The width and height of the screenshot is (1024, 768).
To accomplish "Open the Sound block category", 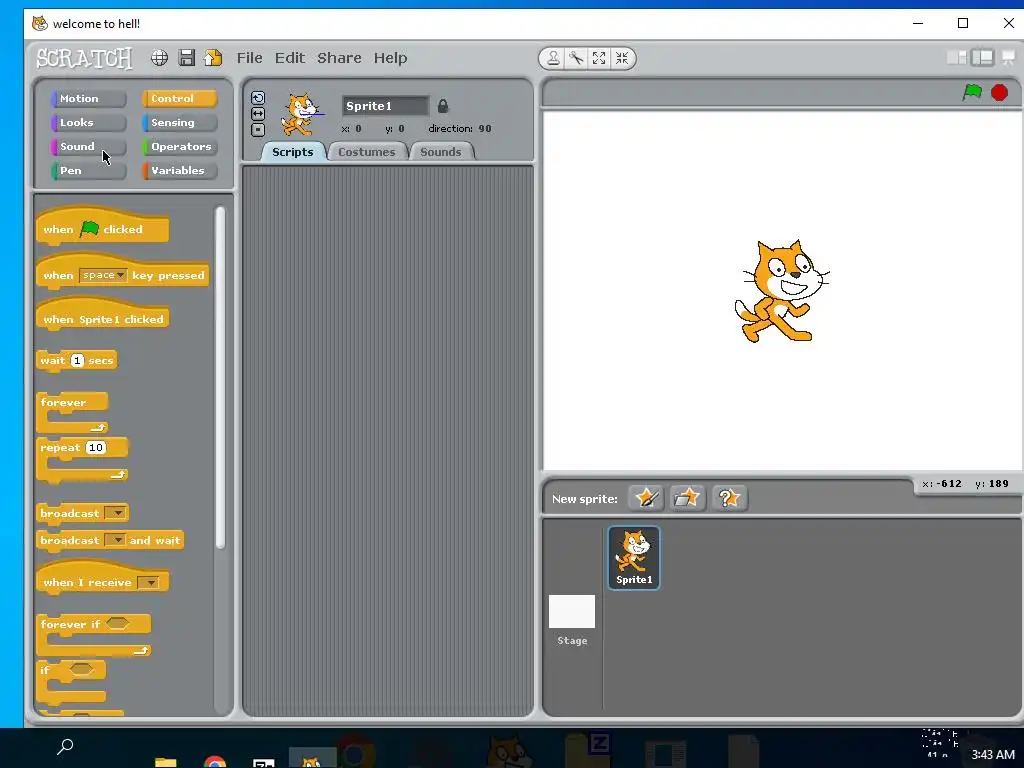I will 88,146.
